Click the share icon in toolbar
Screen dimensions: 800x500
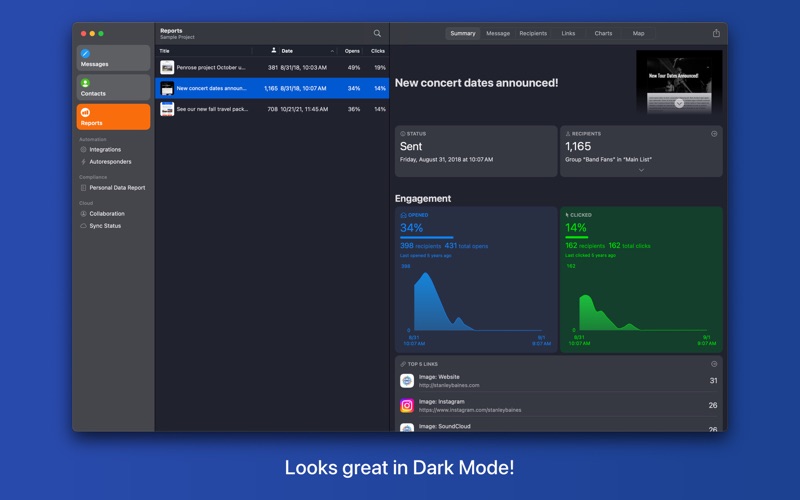click(716, 33)
